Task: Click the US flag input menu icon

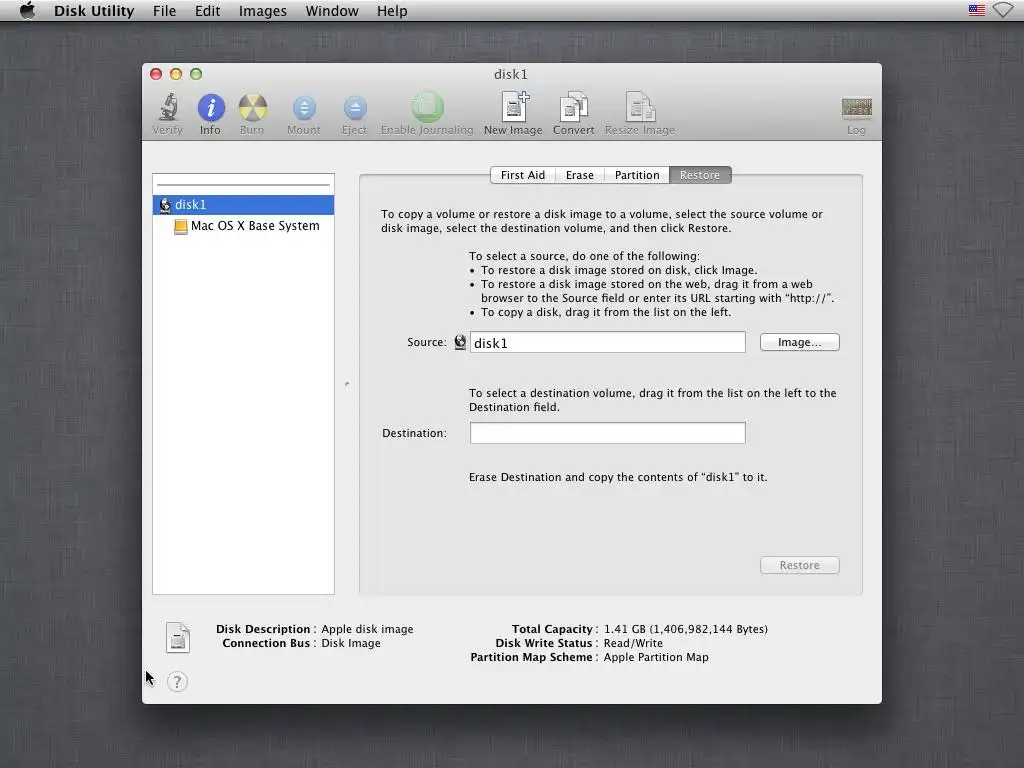Action: click(976, 10)
